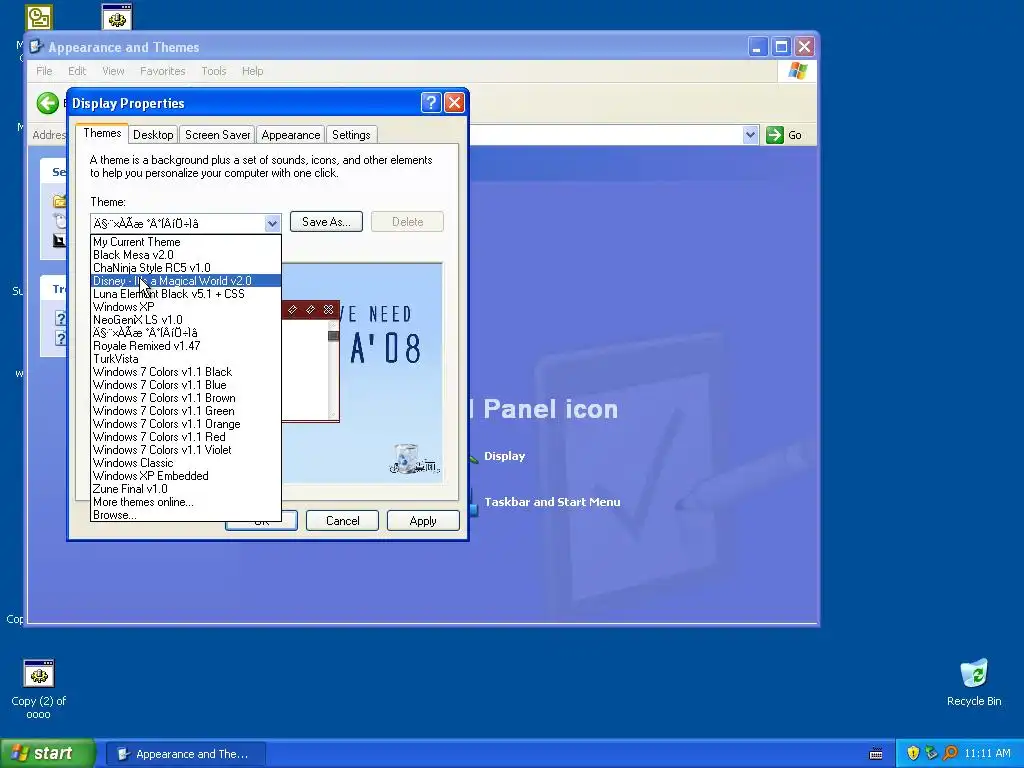The width and height of the screenshot is (1024, 768).
Task: Click the Start button
Action: click(x=48, y=753)
